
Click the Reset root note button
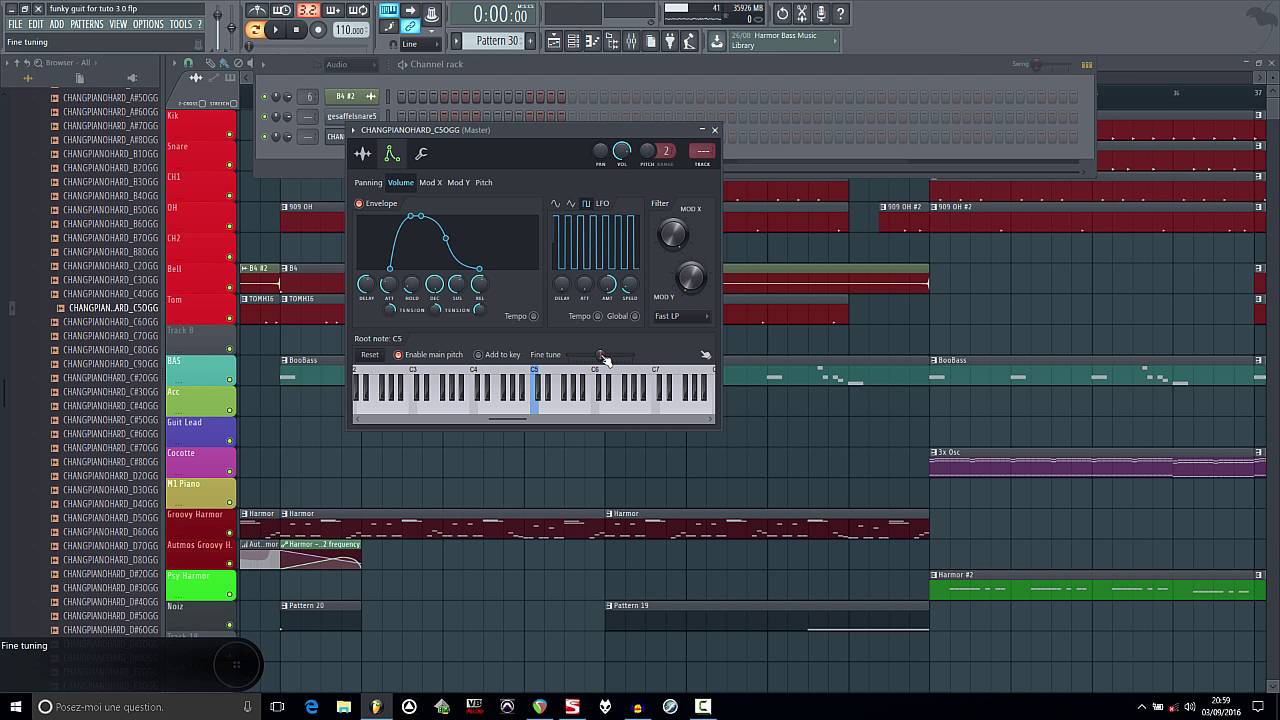[x=370, y=355]
